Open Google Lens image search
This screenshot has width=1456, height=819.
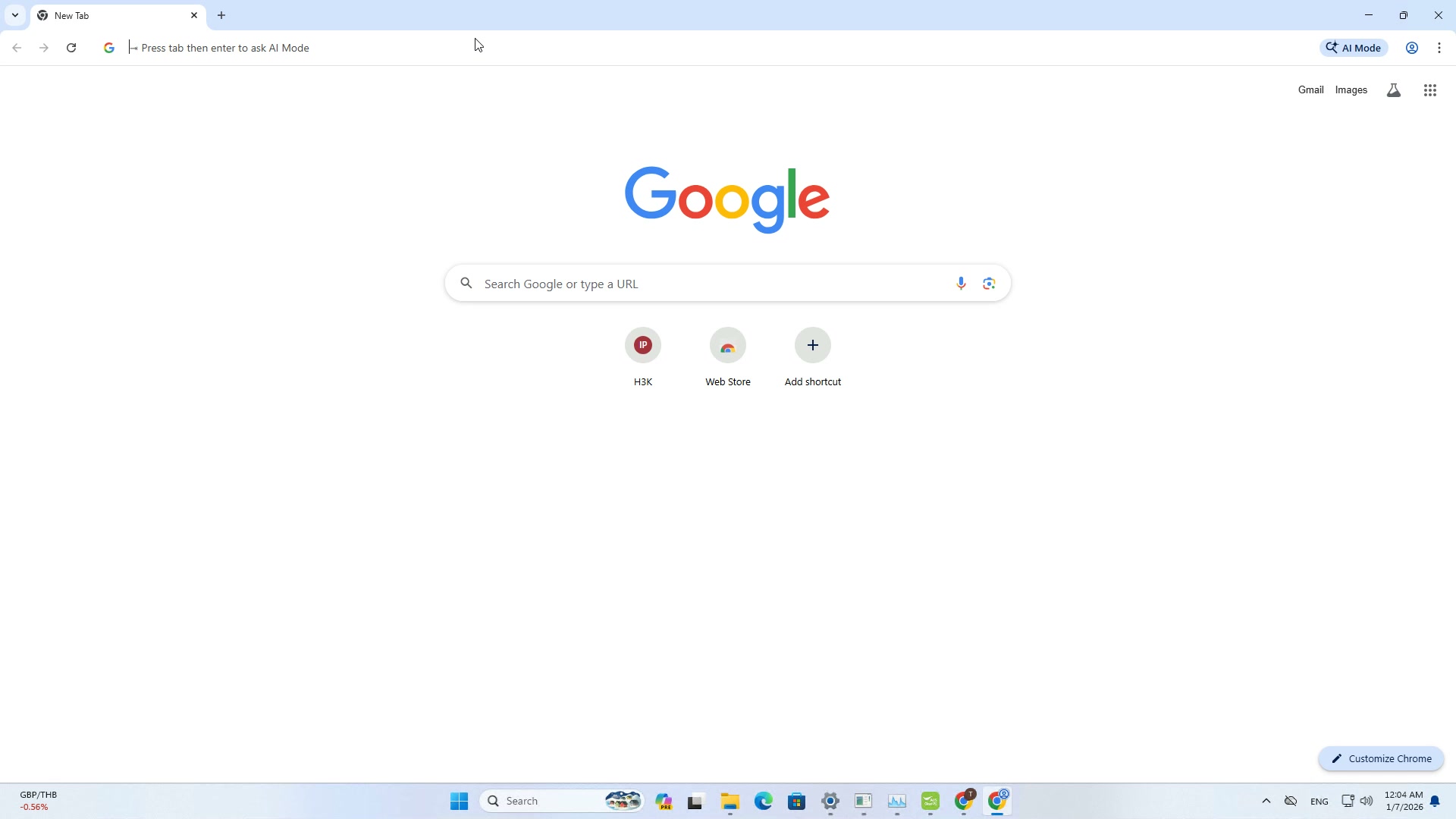(989, 284)
